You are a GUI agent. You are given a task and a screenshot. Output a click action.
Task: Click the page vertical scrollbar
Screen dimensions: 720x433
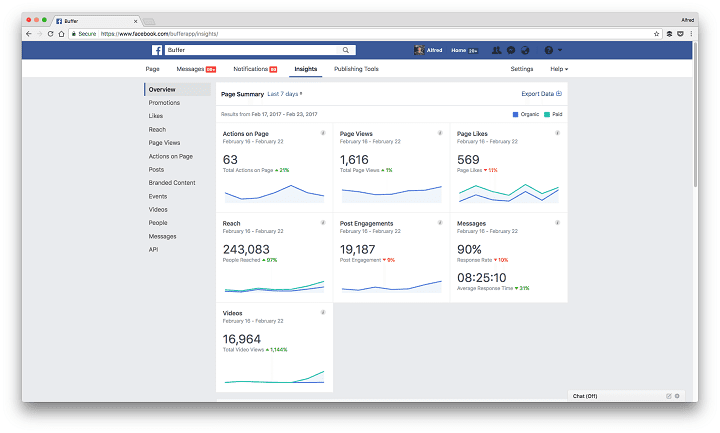click(695, 115)
